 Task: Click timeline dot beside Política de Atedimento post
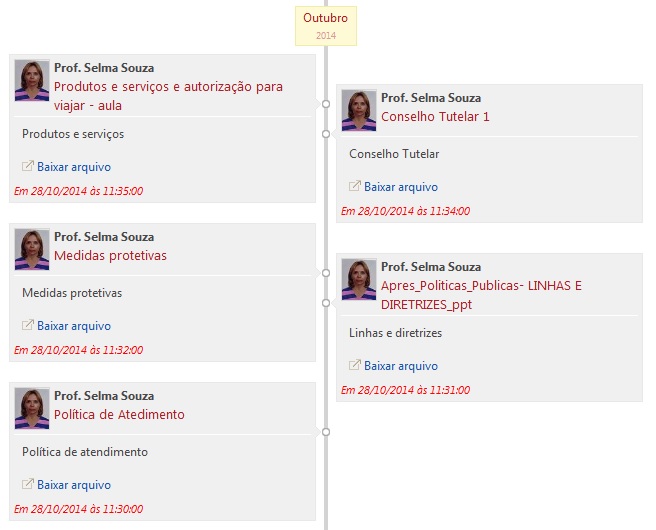pos(326,432)
